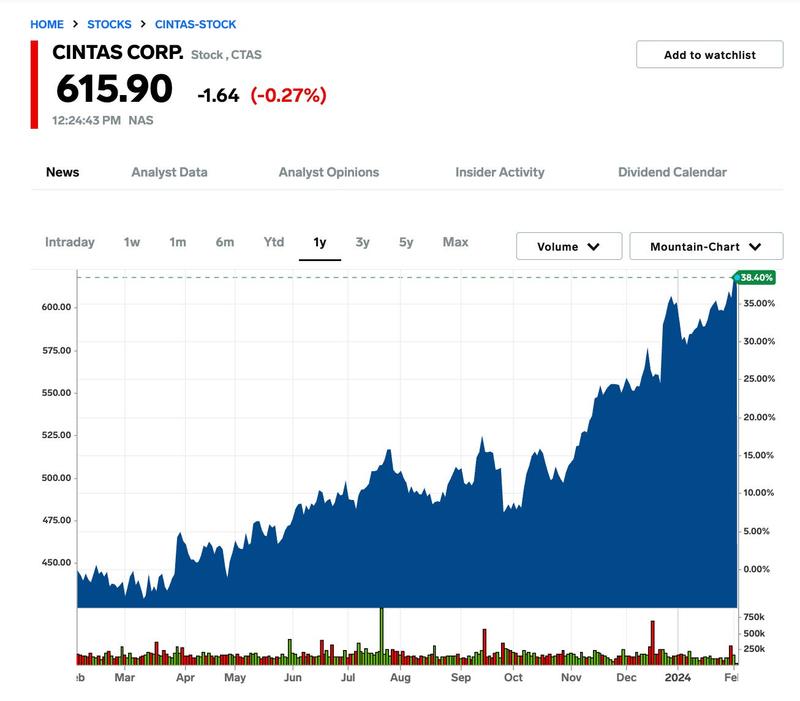The width and height of the screenshot is (800, 701).
Task: Click the tallest green volume bar in late July
Action: (x=381, y=636)
